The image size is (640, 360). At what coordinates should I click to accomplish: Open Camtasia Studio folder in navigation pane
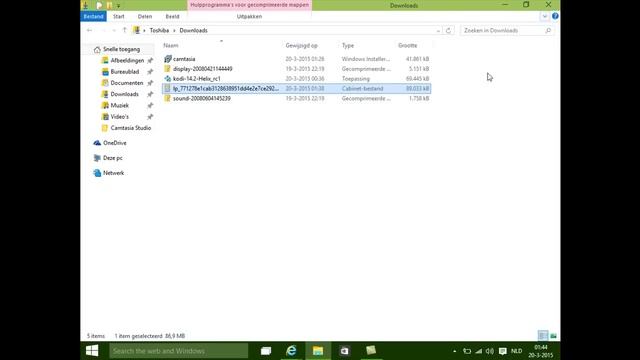coord(131,128)
